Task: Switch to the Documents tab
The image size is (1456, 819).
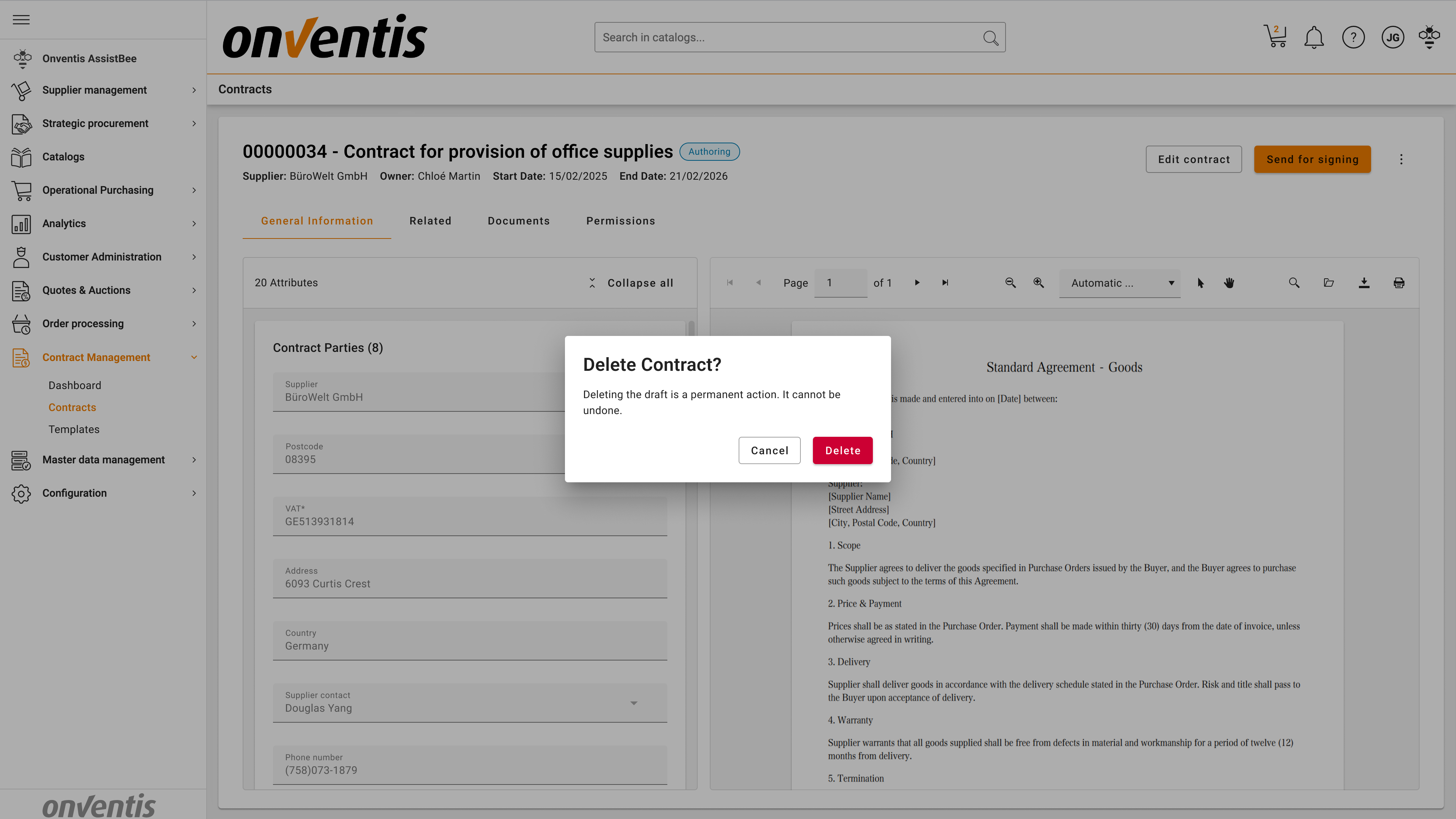Action: tap(518, 221)
